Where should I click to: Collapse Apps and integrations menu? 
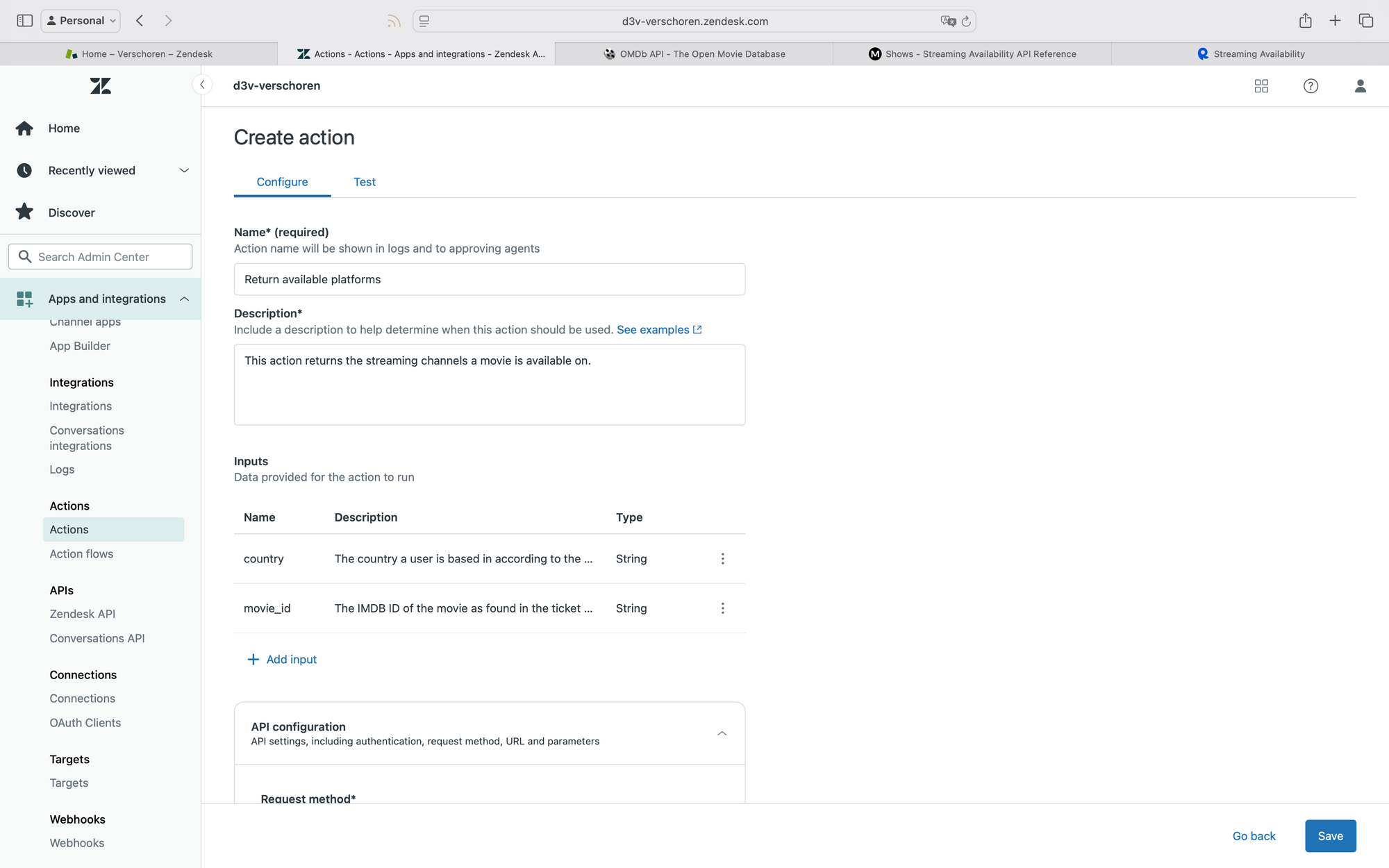(184, 299)
